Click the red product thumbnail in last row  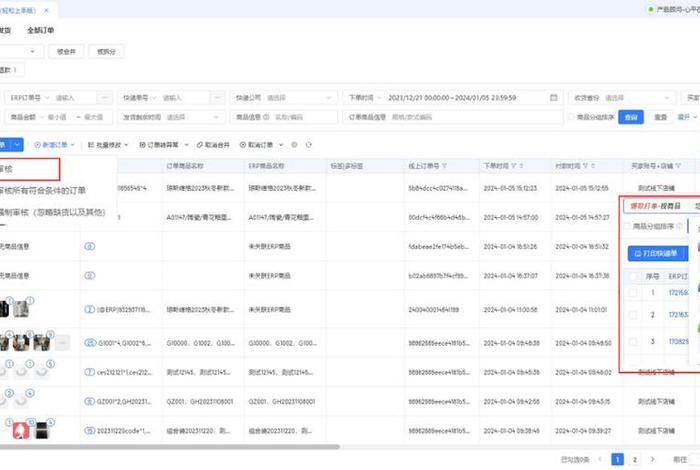click(x=21, y=431)
